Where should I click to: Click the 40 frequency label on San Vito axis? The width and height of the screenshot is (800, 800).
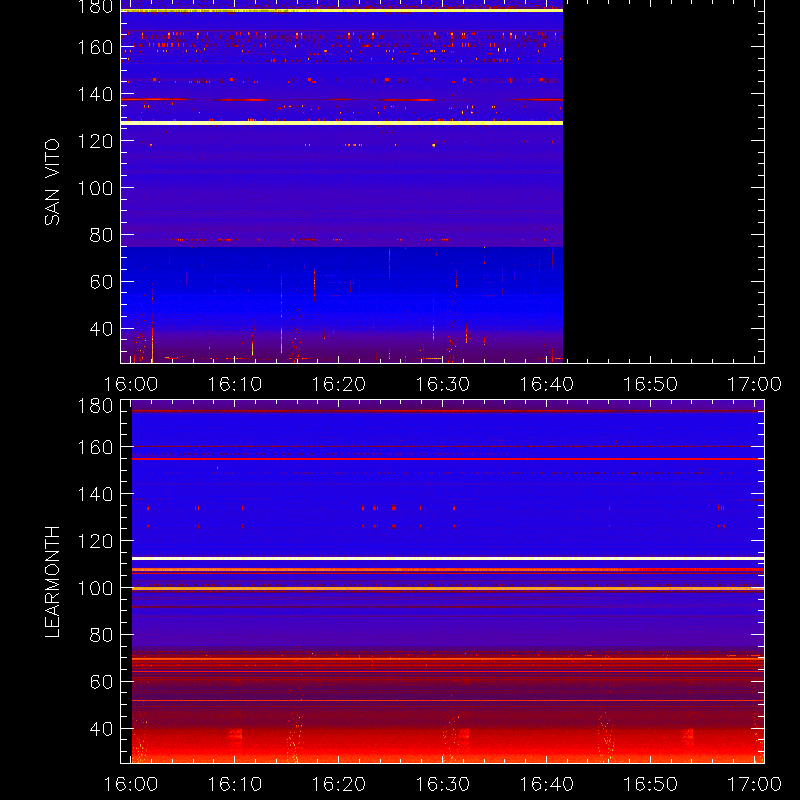[x=101, y=329]
